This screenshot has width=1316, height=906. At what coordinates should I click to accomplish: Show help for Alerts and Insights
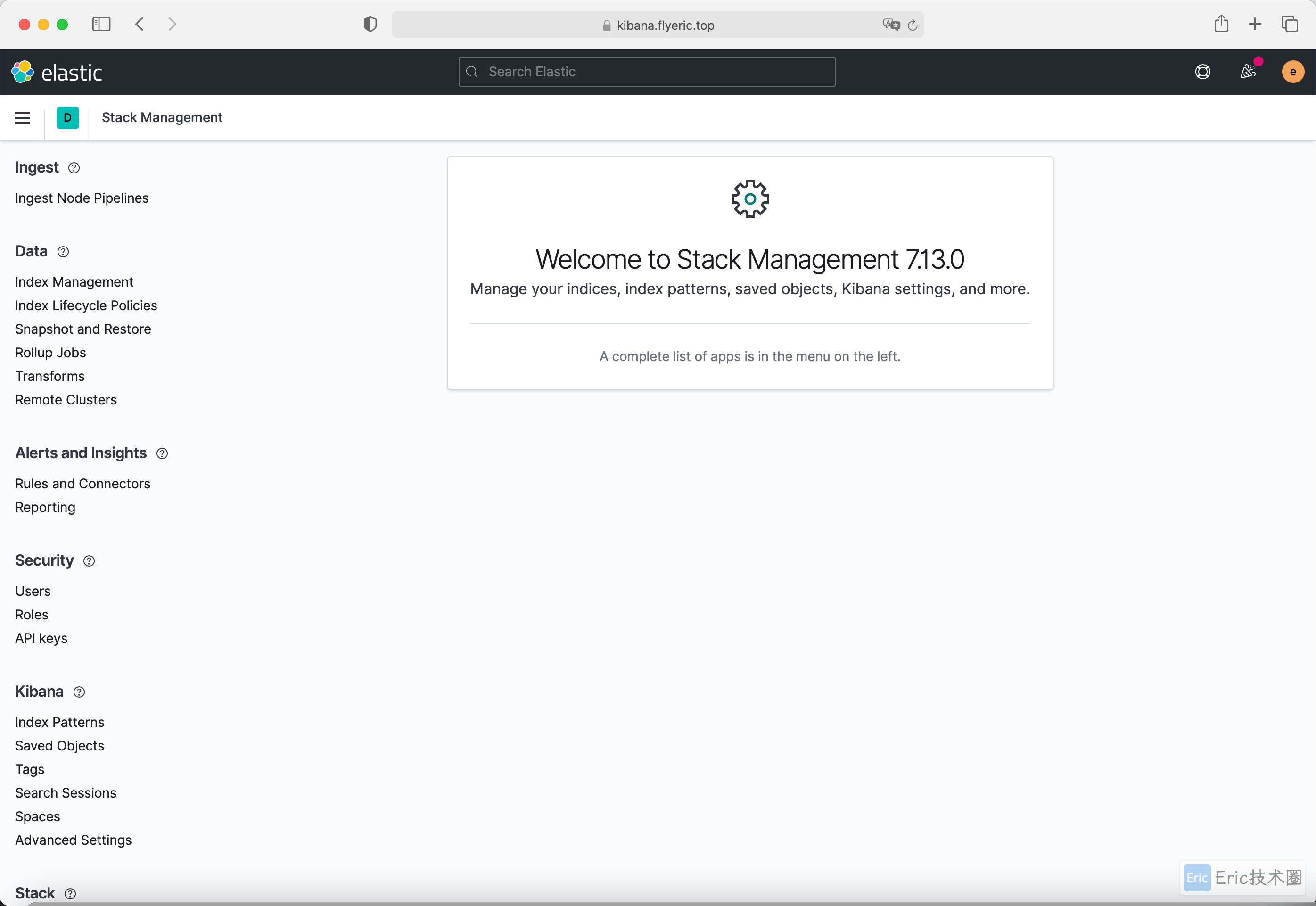click(162, 453)
